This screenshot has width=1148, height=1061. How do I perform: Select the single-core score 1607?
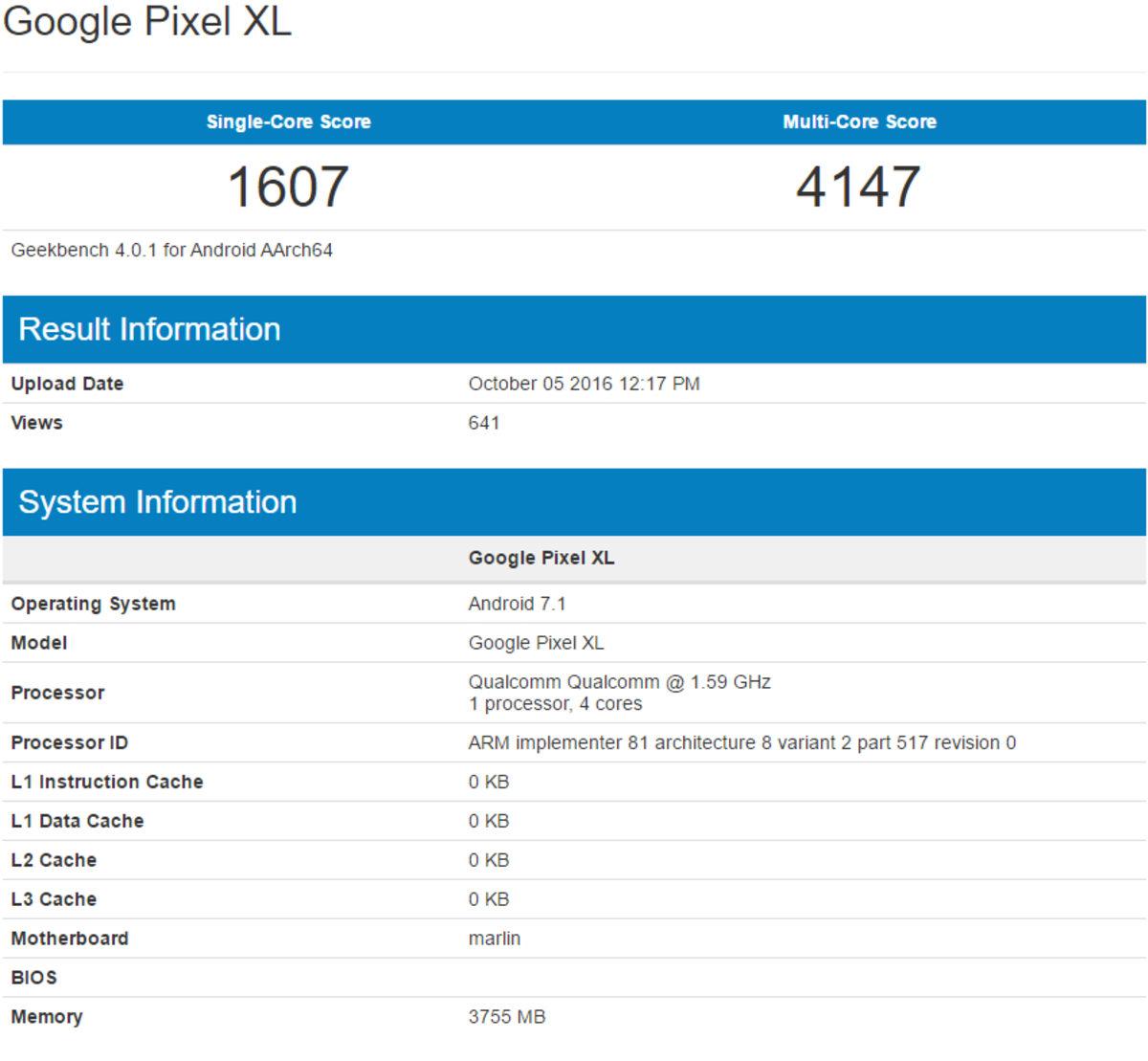click(x=289, y=185)
